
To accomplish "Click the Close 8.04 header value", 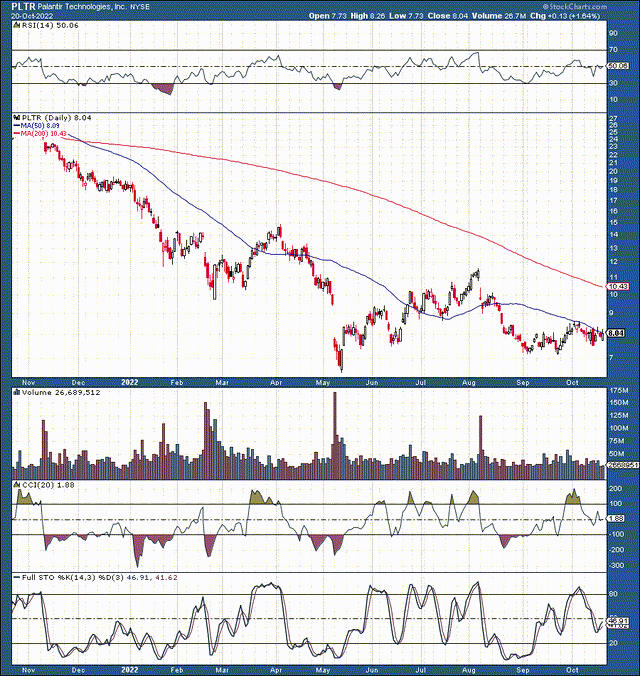I will coord(448,16).
